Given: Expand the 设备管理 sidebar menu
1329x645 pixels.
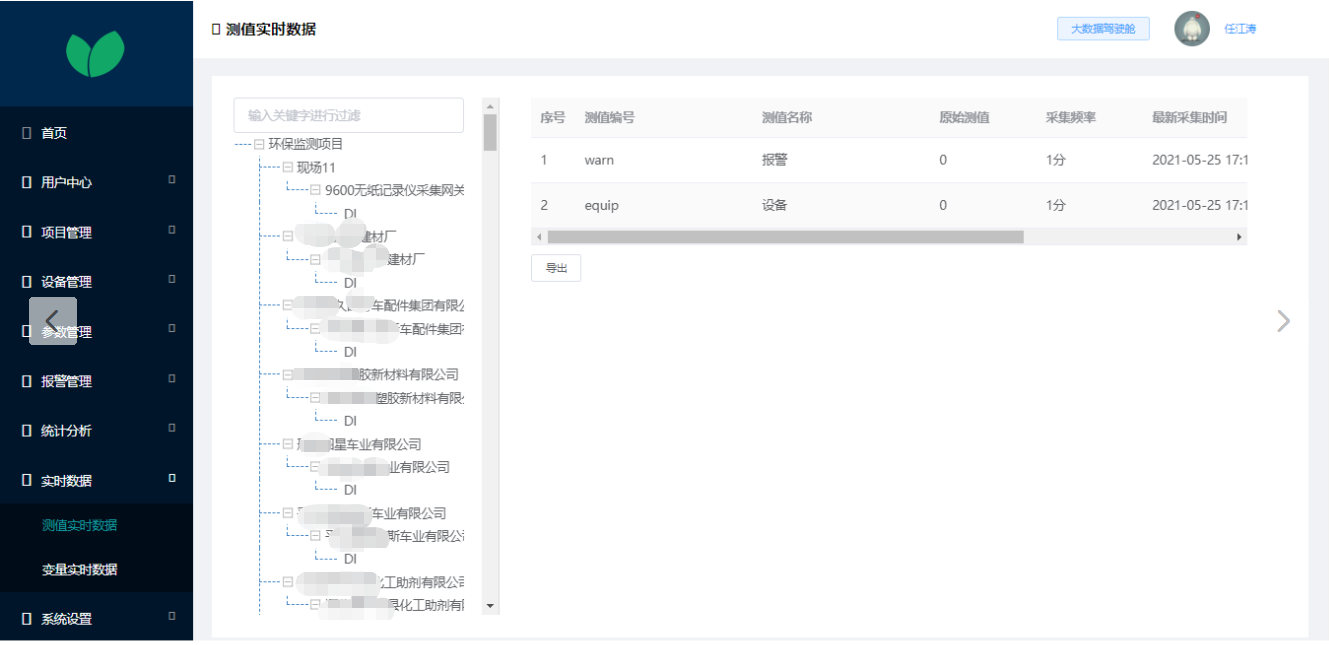Looking at the screenshot, I should 171,281.
